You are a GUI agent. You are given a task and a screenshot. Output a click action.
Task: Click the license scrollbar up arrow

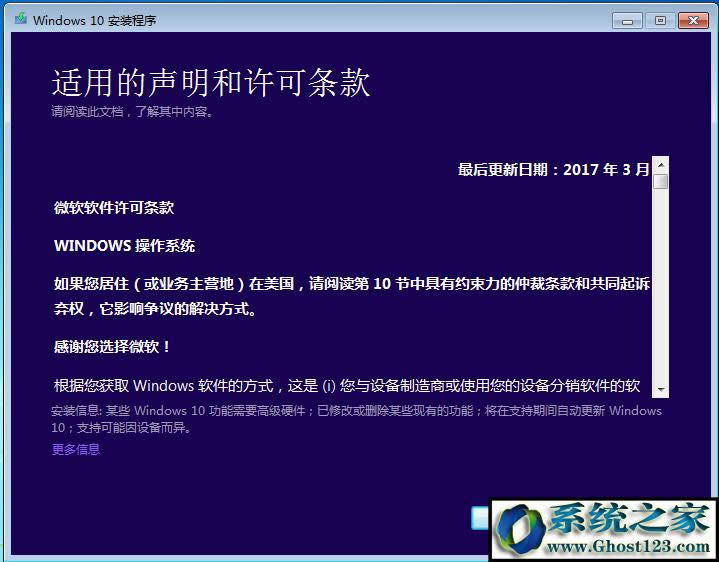pos(661,165)
